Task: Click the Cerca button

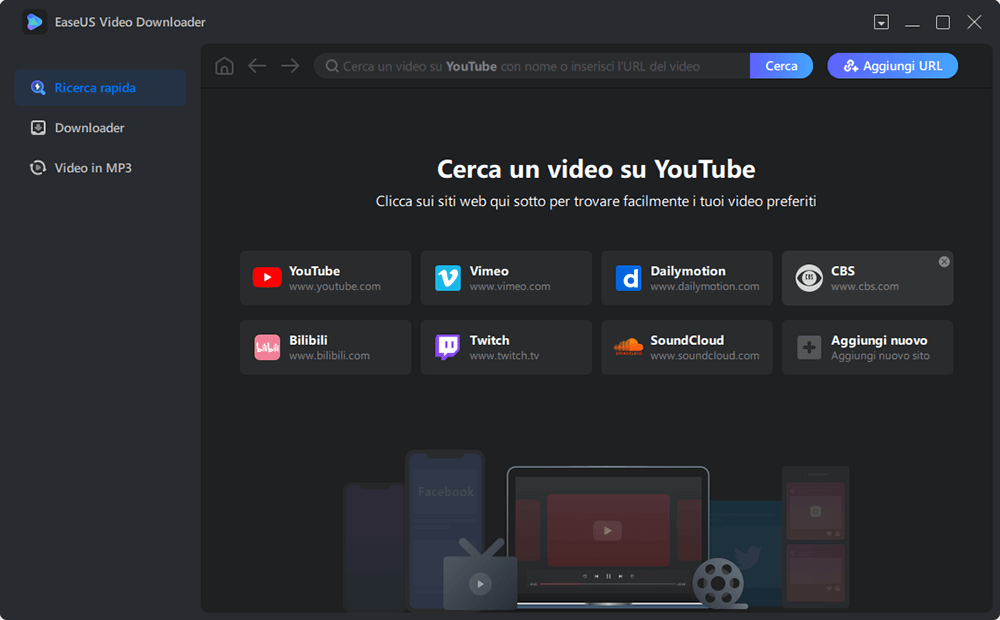Action: [x=781, y=65]
